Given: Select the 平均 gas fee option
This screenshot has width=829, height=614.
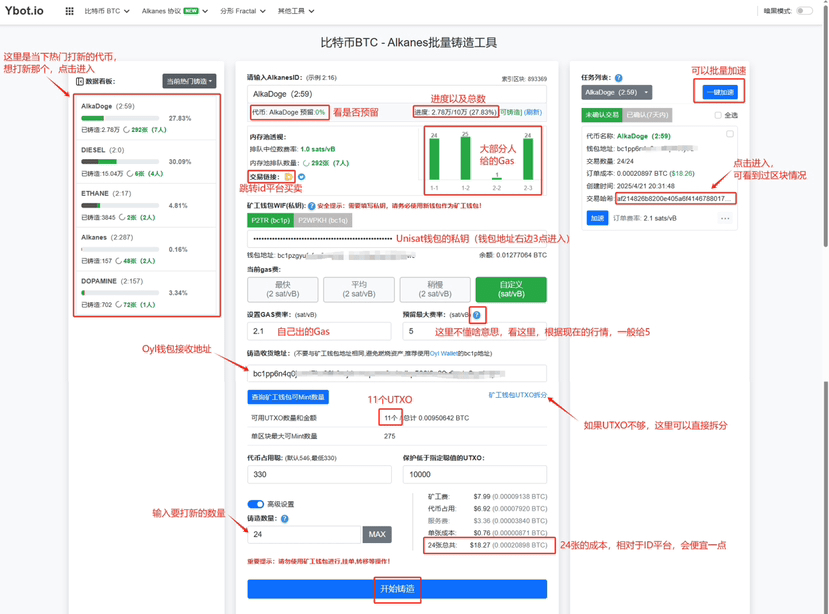Looking at the screenshot, I should pos(359,289).
